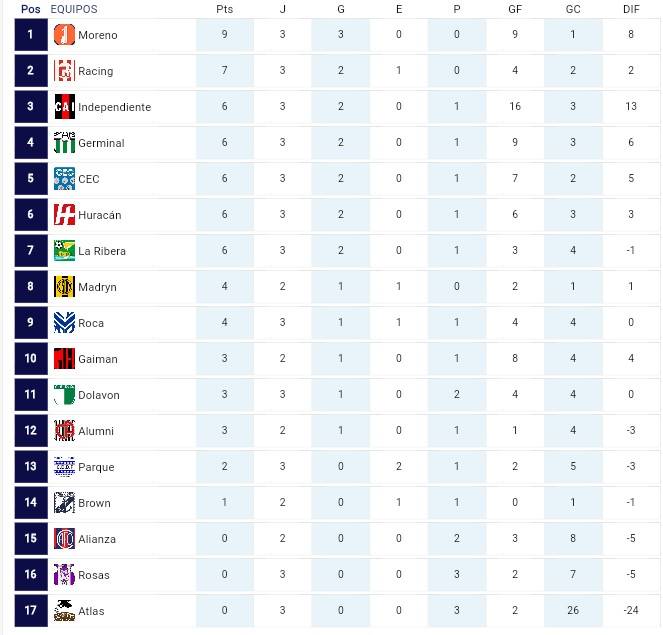
Task: Click the GF column header
Action: tap(515, 9)
